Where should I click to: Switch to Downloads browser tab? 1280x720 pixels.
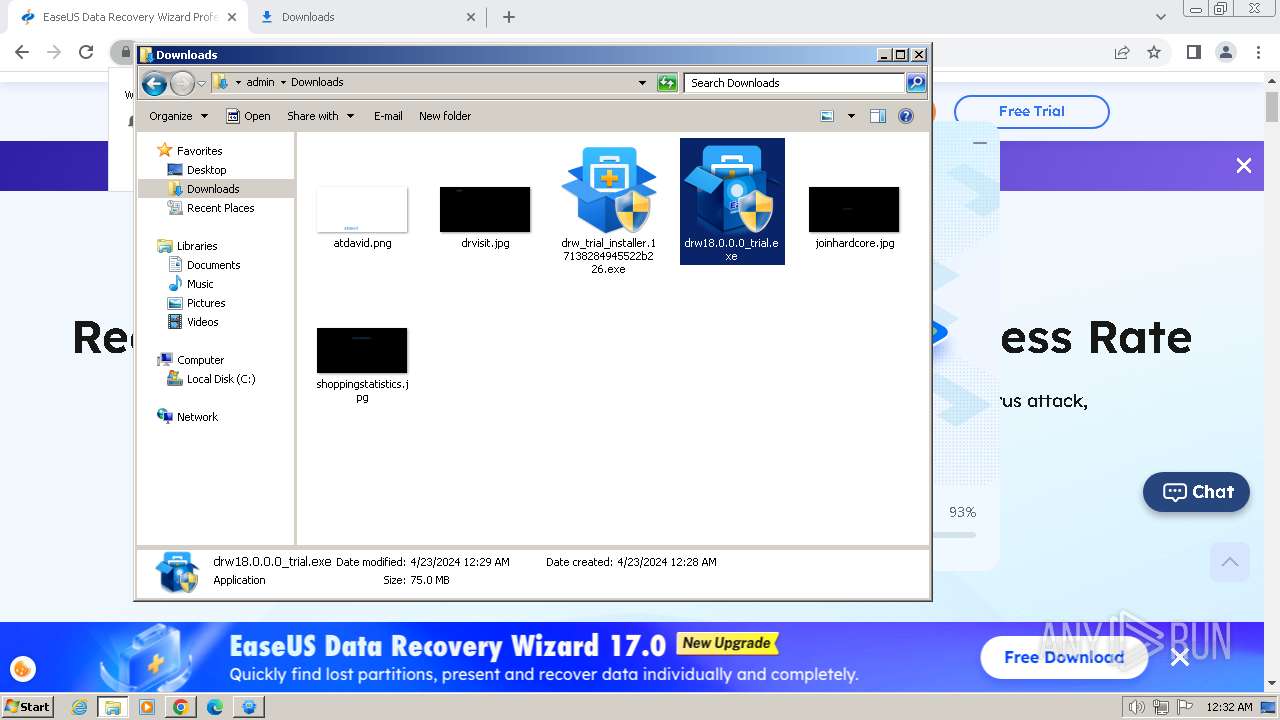click(365, 17)
